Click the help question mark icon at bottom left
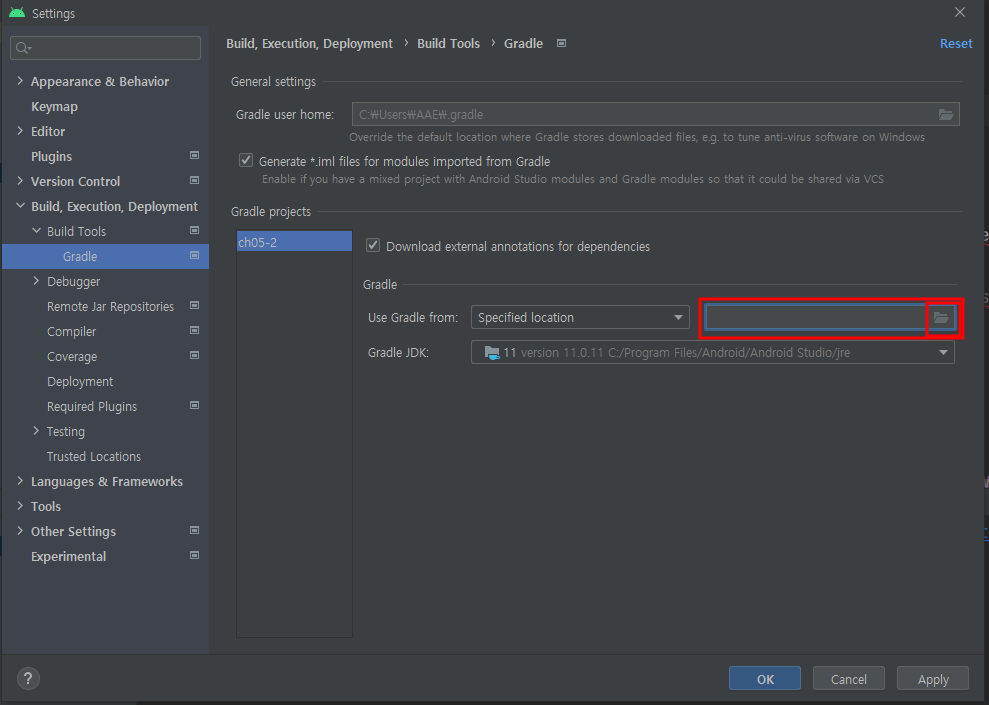Image resolution: width=989 pixels, height=705 pixels. (x=27, y=678)
